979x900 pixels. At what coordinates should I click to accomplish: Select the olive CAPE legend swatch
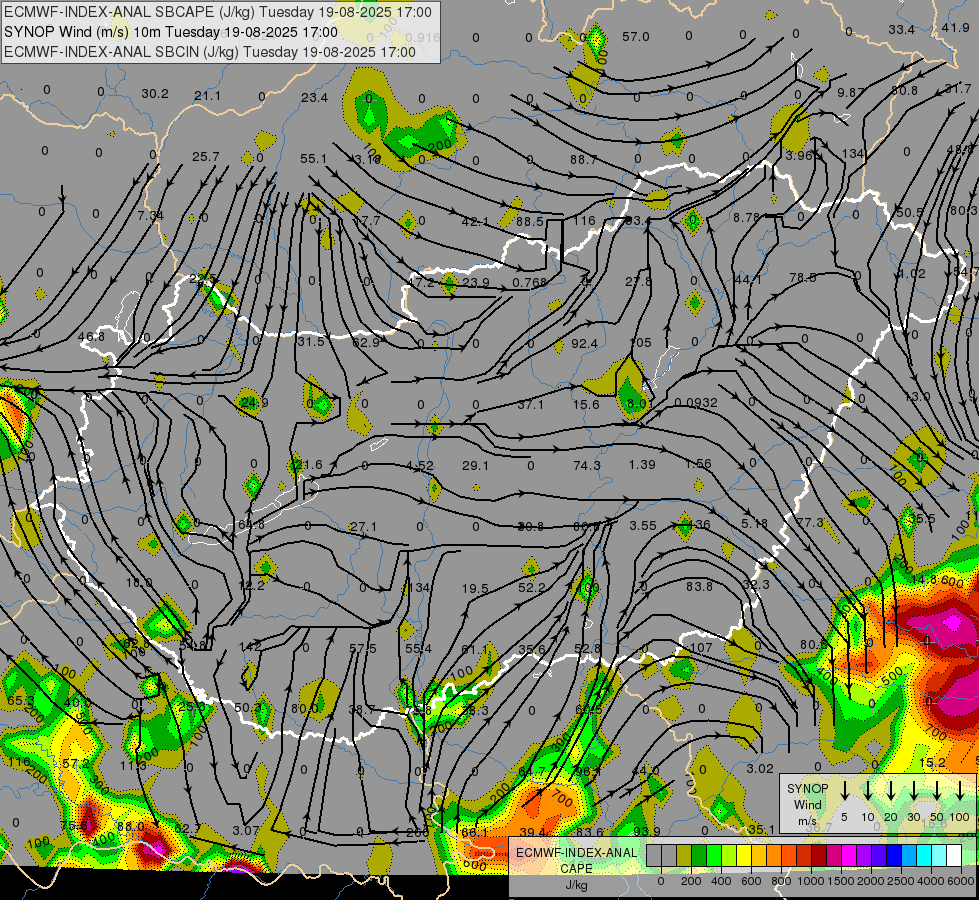(x=684, y=856)
